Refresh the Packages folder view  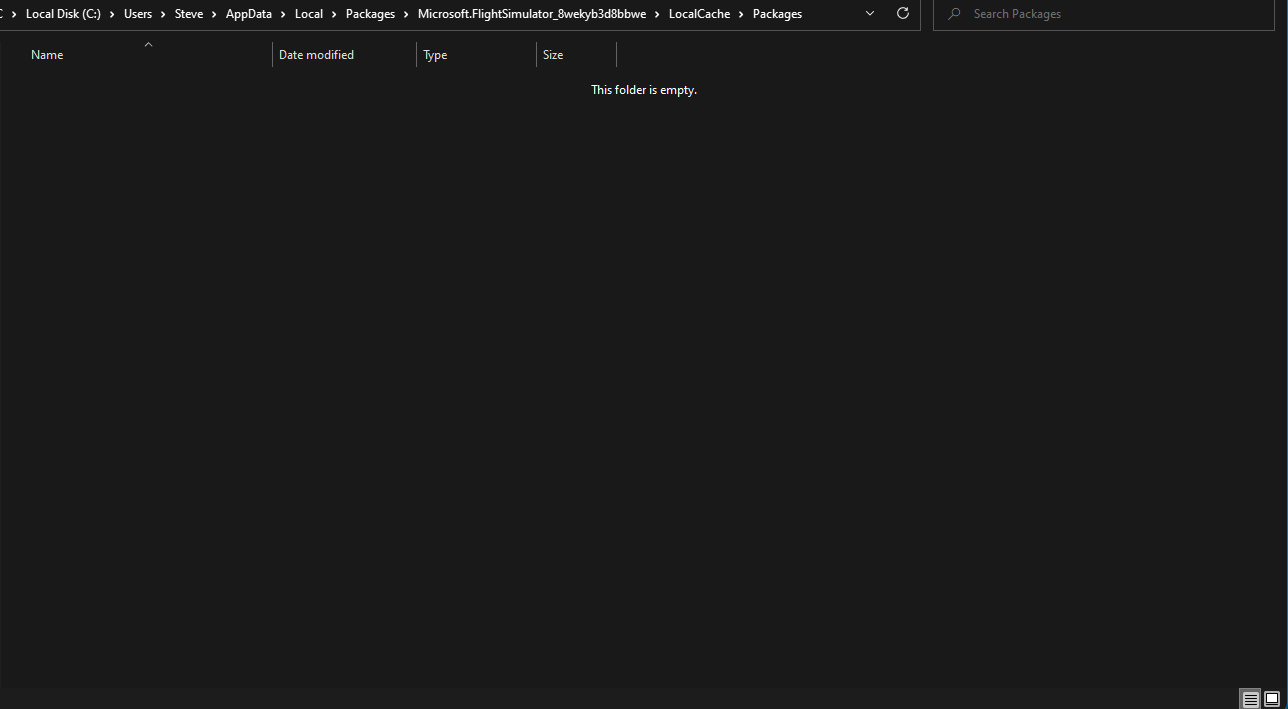pyautogui.click(x=903, y=14)
